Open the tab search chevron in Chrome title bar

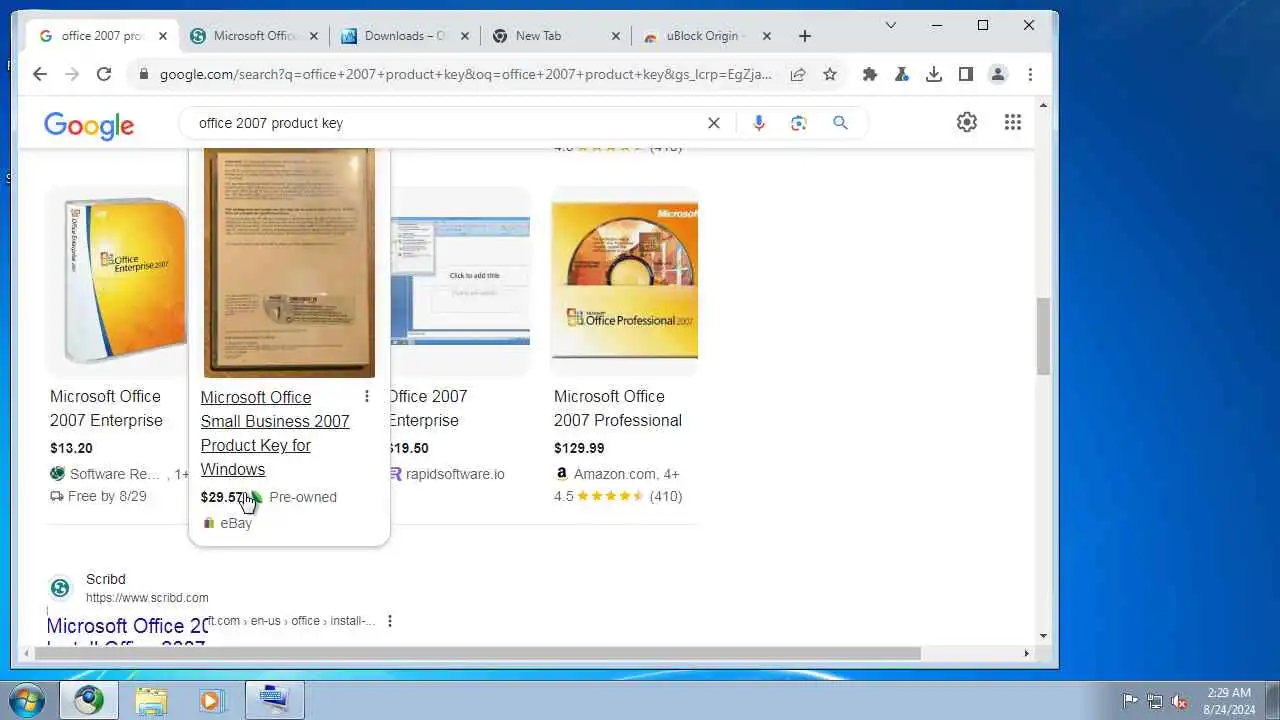891,25
